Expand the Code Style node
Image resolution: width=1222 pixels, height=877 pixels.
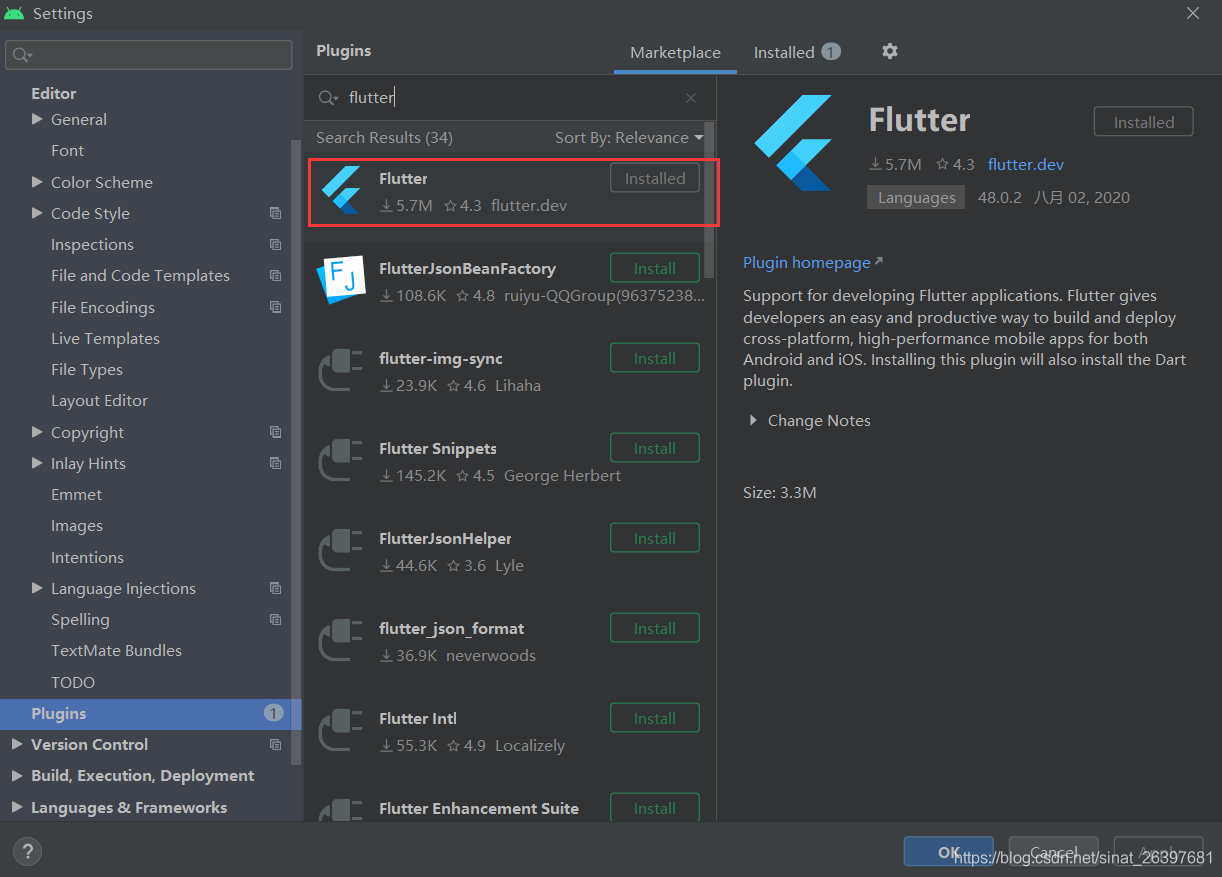coord(37,213)
